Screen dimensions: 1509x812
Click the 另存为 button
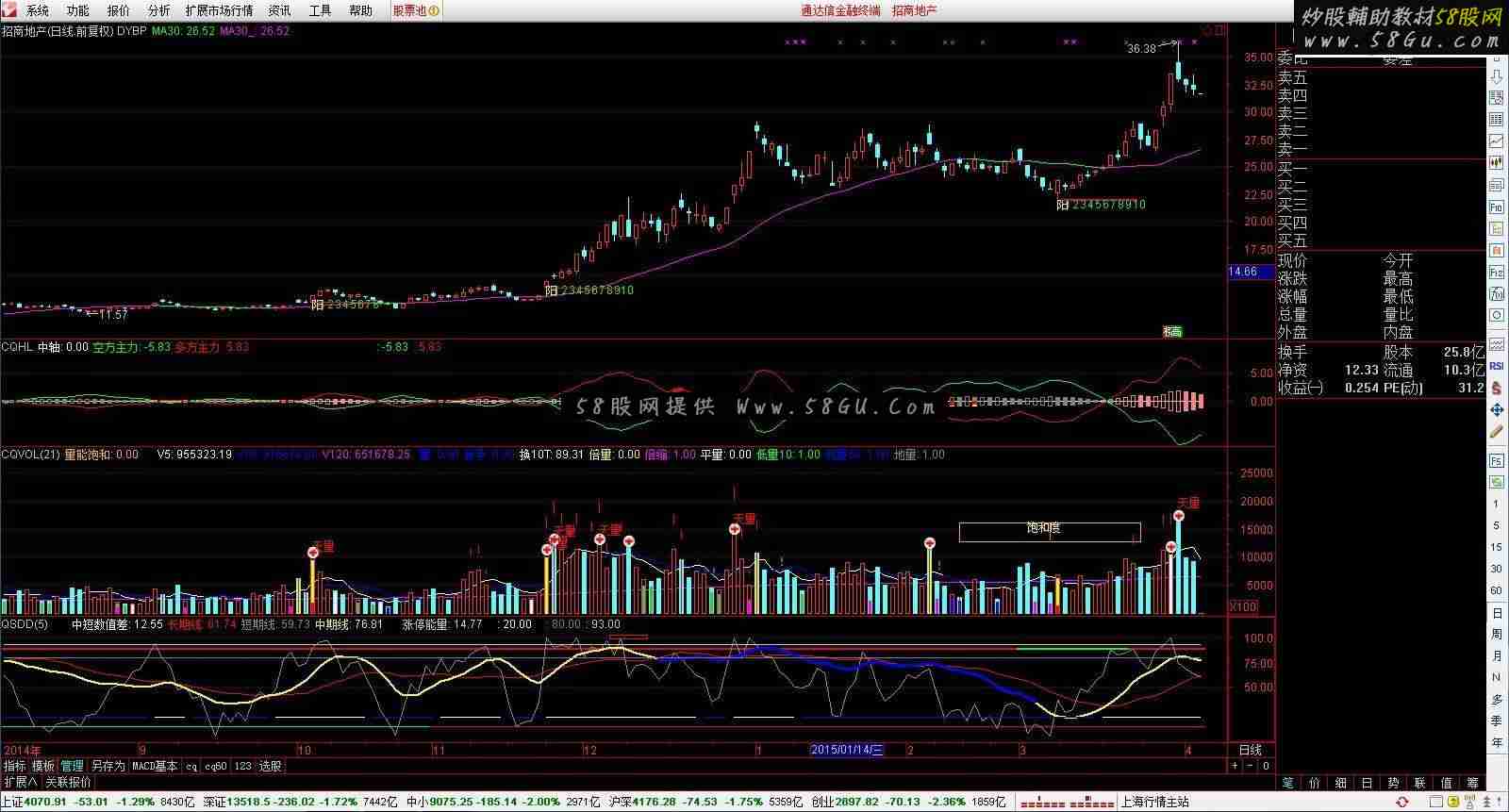(x=108, y=766)
